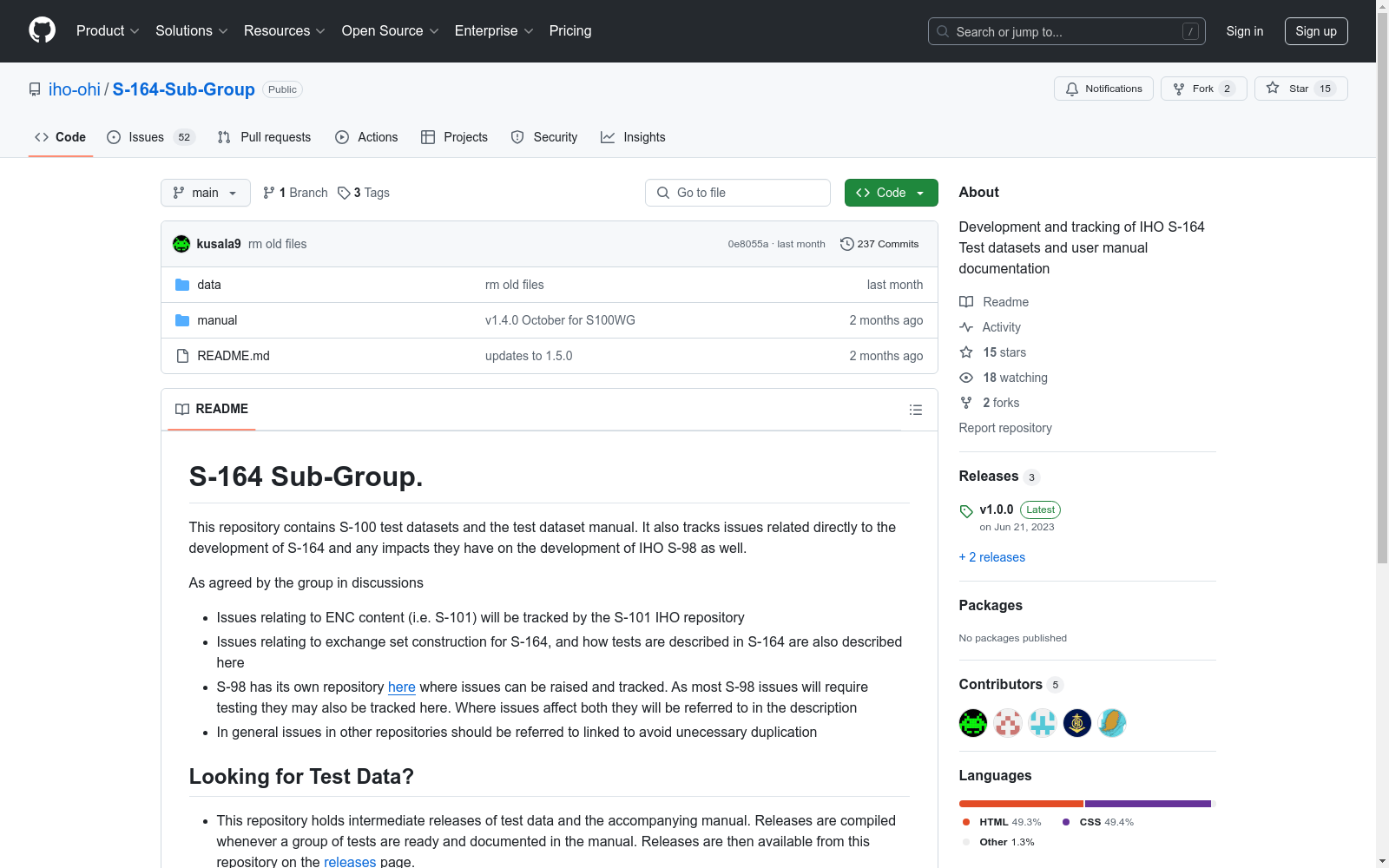Screen dimensions: 1389x868
Task: Click the repository icon before iho-ohi
Action: [35, 89]
